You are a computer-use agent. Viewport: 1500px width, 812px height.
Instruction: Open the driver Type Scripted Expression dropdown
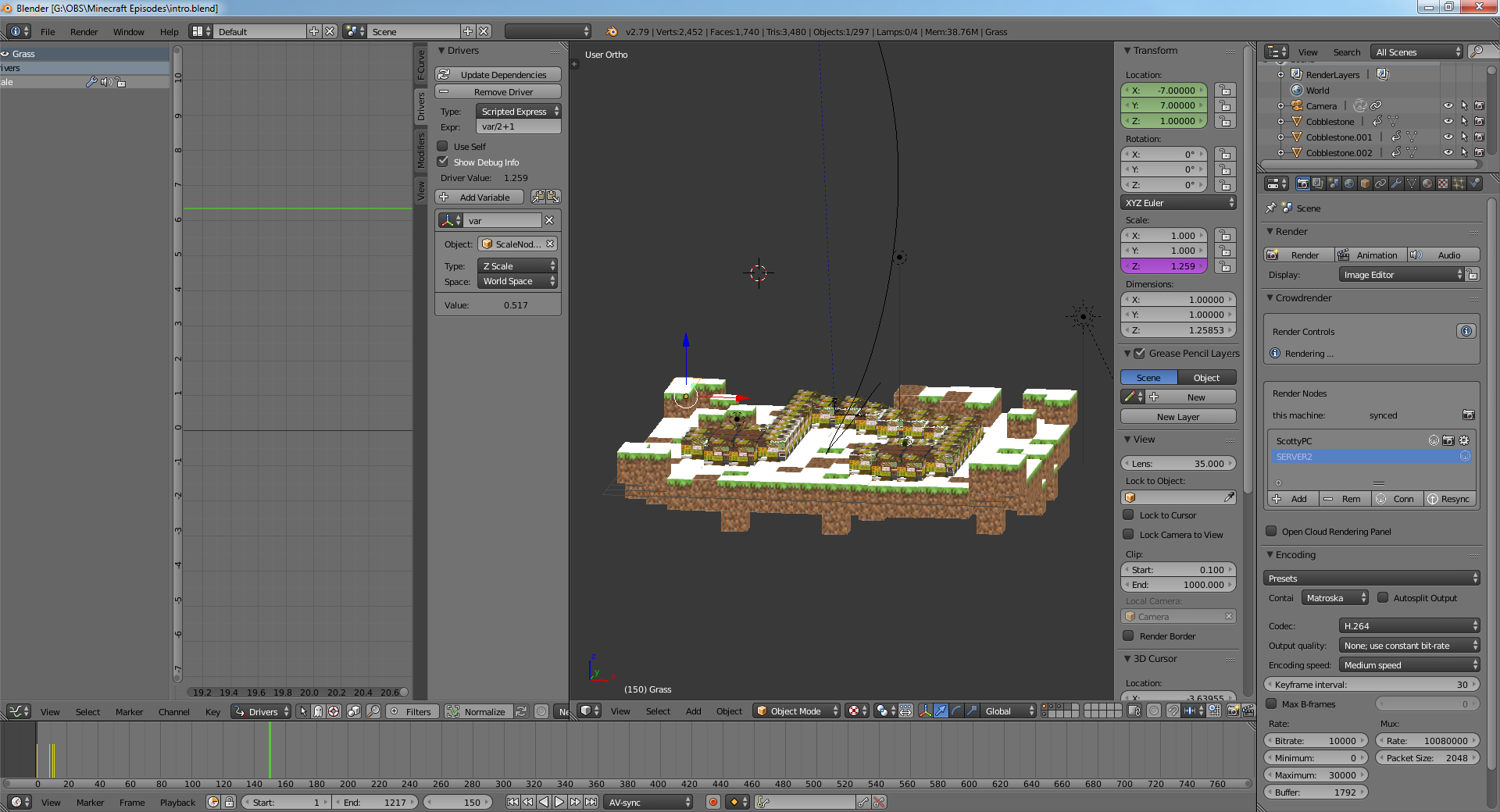518,111
